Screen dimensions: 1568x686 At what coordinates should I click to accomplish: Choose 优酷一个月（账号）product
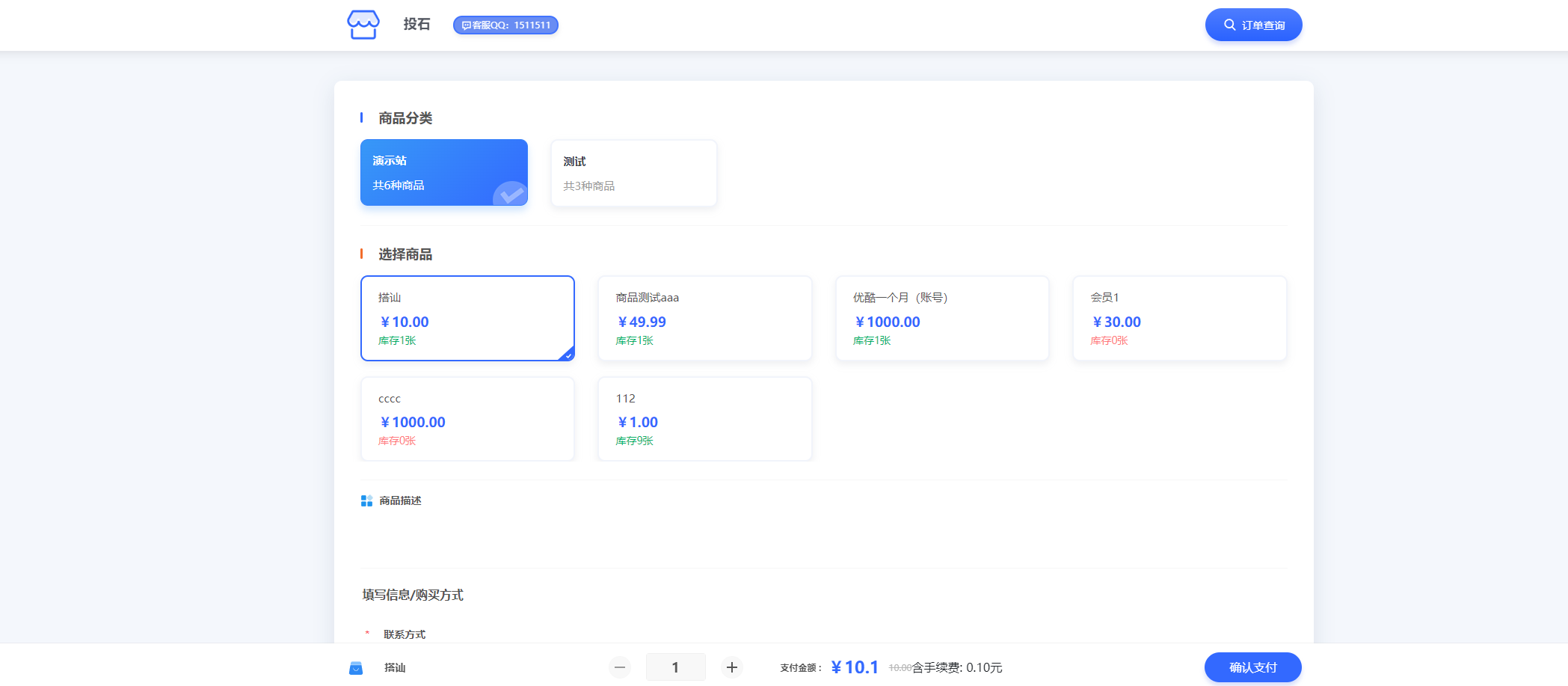(941, 318)
